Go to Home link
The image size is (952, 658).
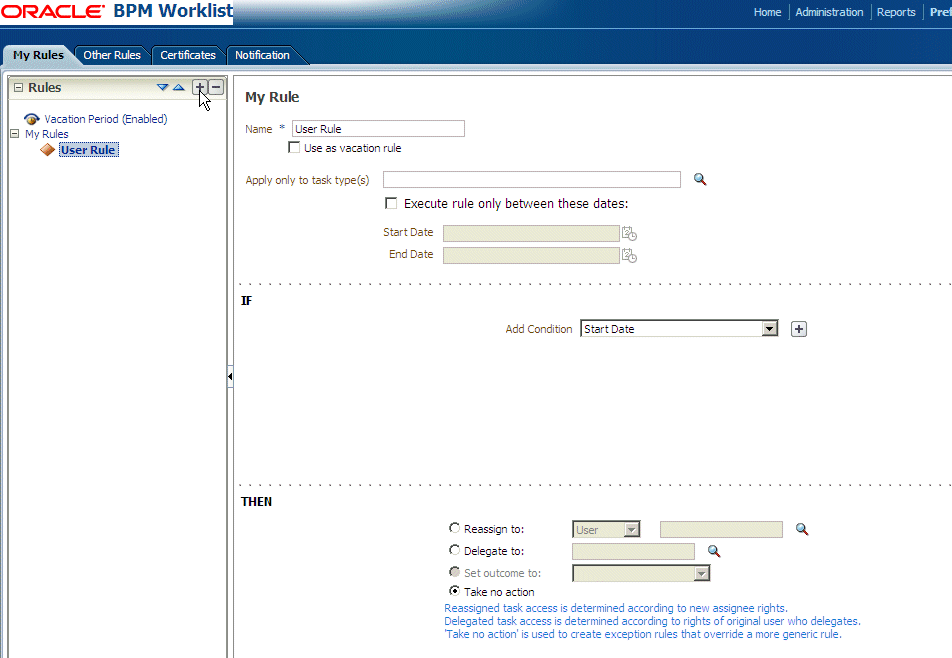(x=767, y=12)
